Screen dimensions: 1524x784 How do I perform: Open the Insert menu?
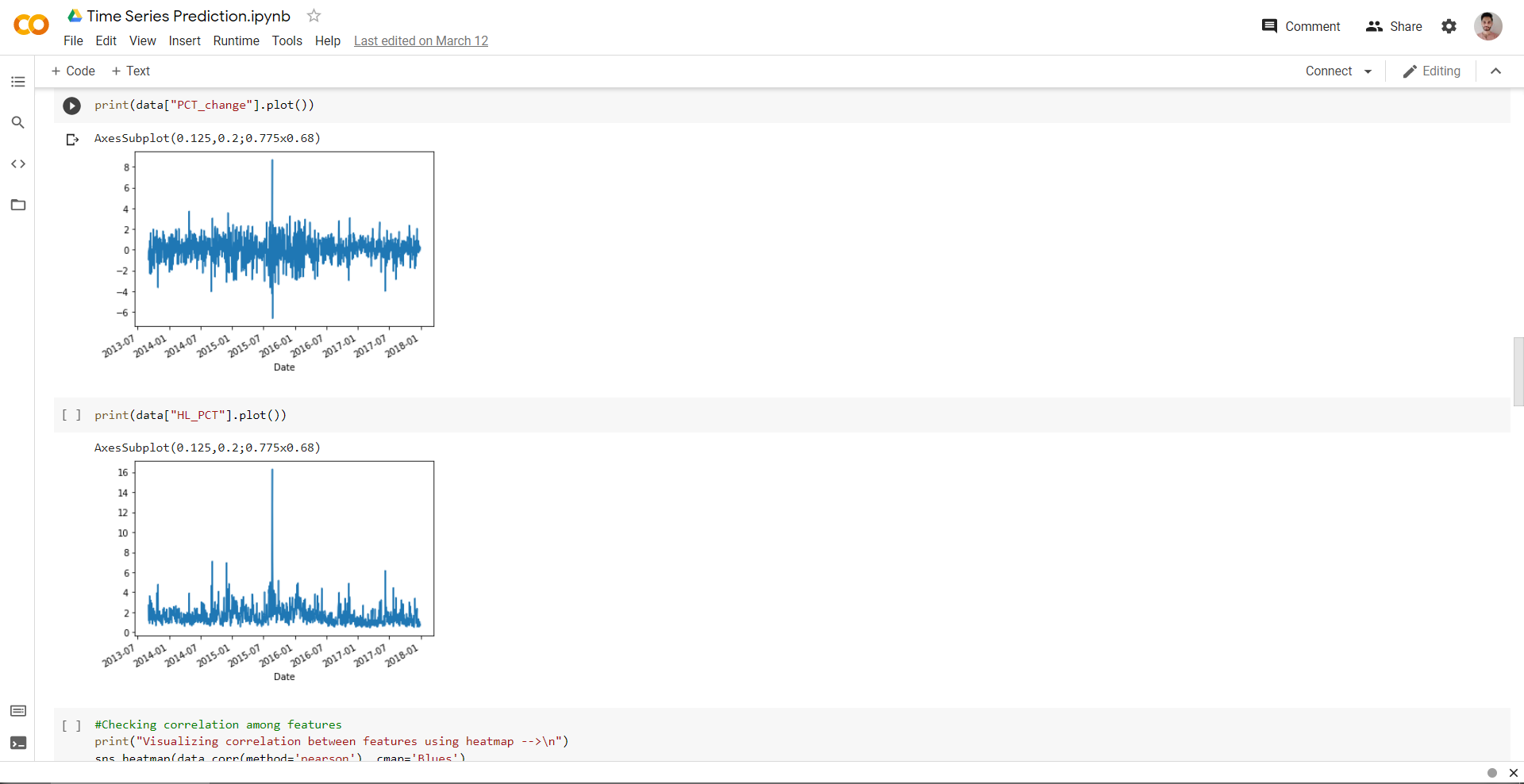point(184,41)
